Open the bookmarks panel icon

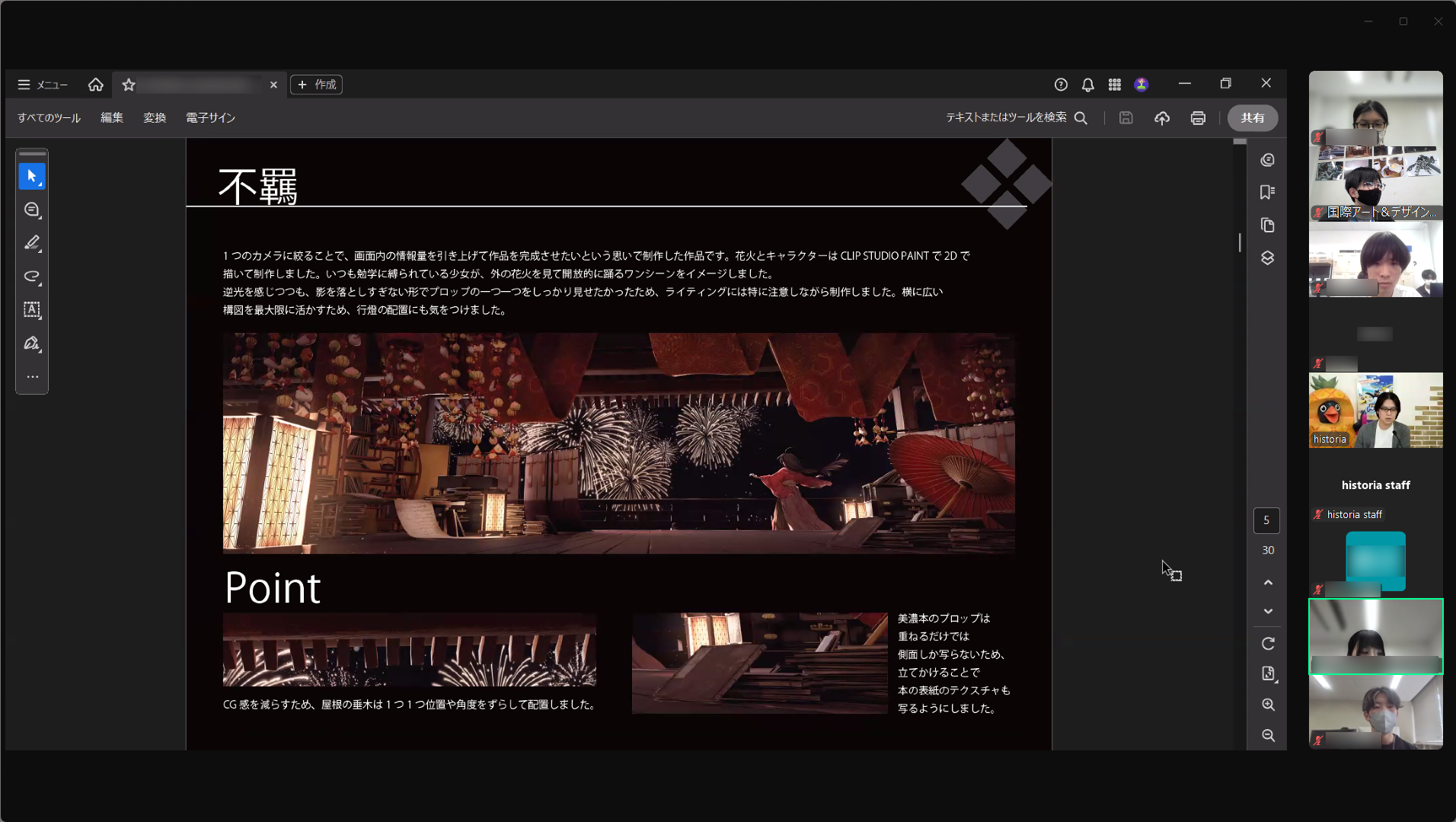(x=1267, y=193)
